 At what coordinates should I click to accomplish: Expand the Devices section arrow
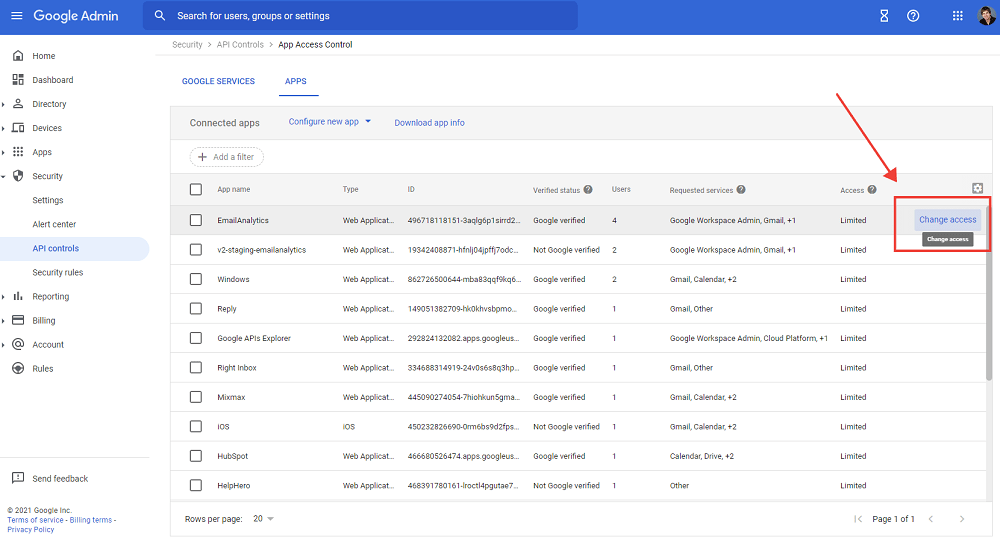click(3, 128)
